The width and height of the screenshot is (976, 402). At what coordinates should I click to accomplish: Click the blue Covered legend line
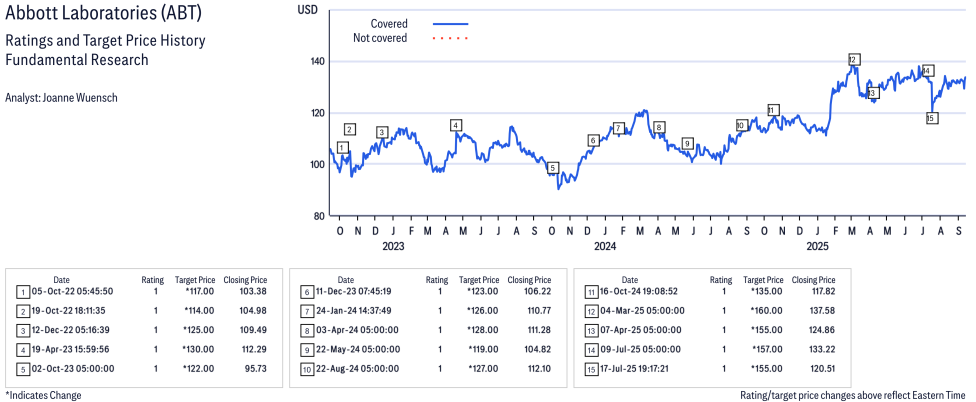point(450,24)
